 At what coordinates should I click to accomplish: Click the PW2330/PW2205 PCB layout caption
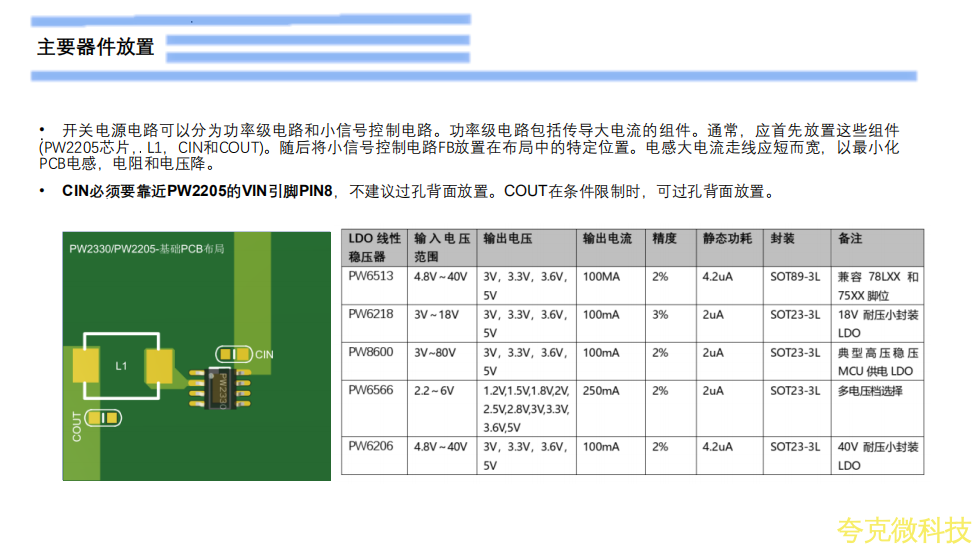click(146, 248)
